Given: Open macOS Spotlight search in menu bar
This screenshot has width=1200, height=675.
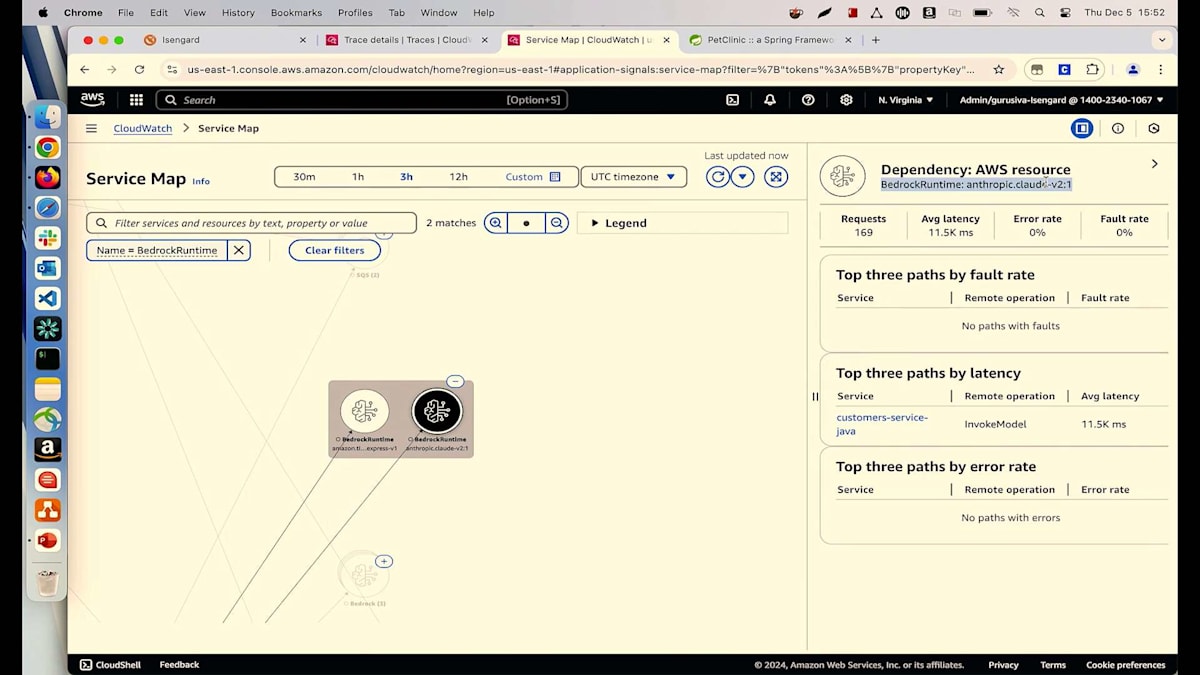Looking at the screenshot, I should (1040, 13).
